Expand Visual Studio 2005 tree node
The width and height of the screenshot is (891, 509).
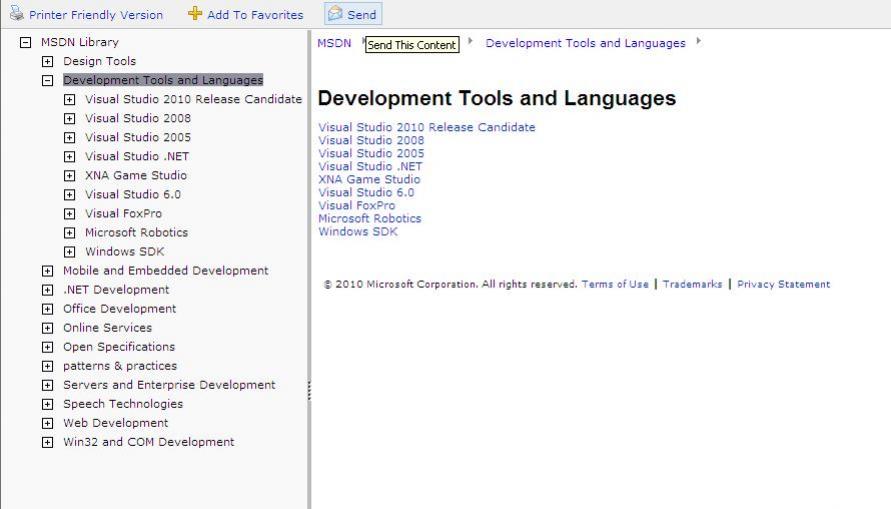69,137
